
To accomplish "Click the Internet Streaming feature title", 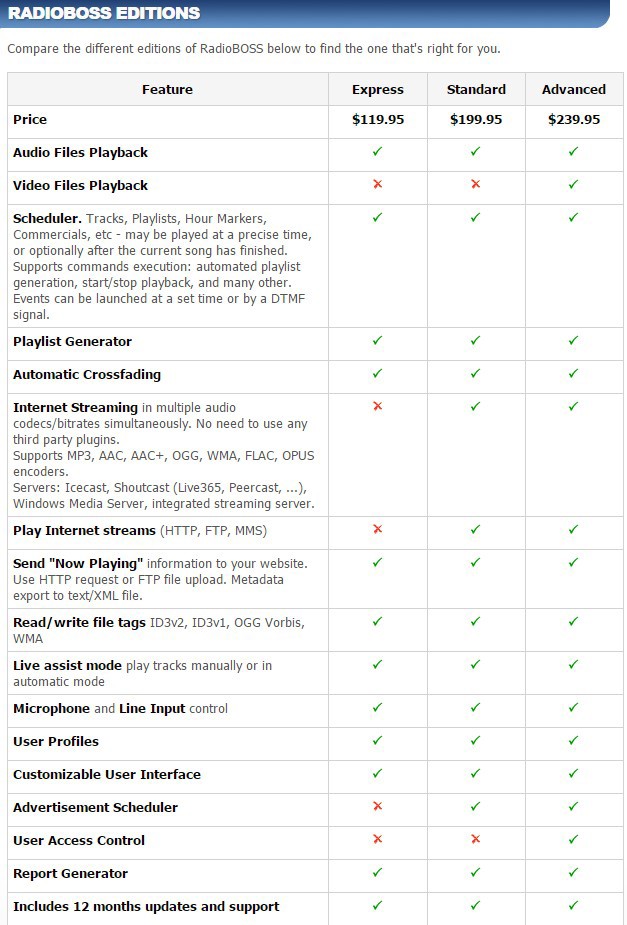I will pyautogui.click(x=75, y=408).
